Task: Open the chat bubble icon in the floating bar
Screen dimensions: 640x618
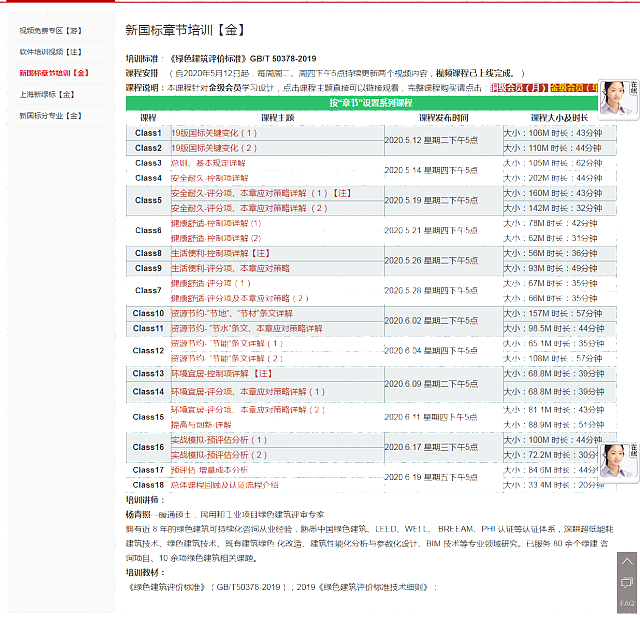Action: [627, 583]
